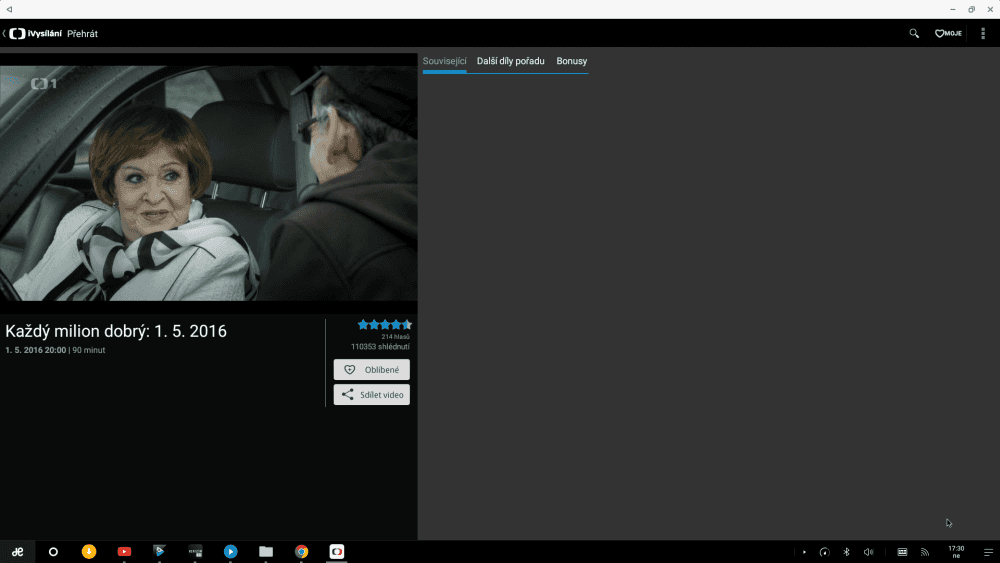The image size is (1000, 563).
Task: Play the video thumbnail
Action: coord(209,183)
